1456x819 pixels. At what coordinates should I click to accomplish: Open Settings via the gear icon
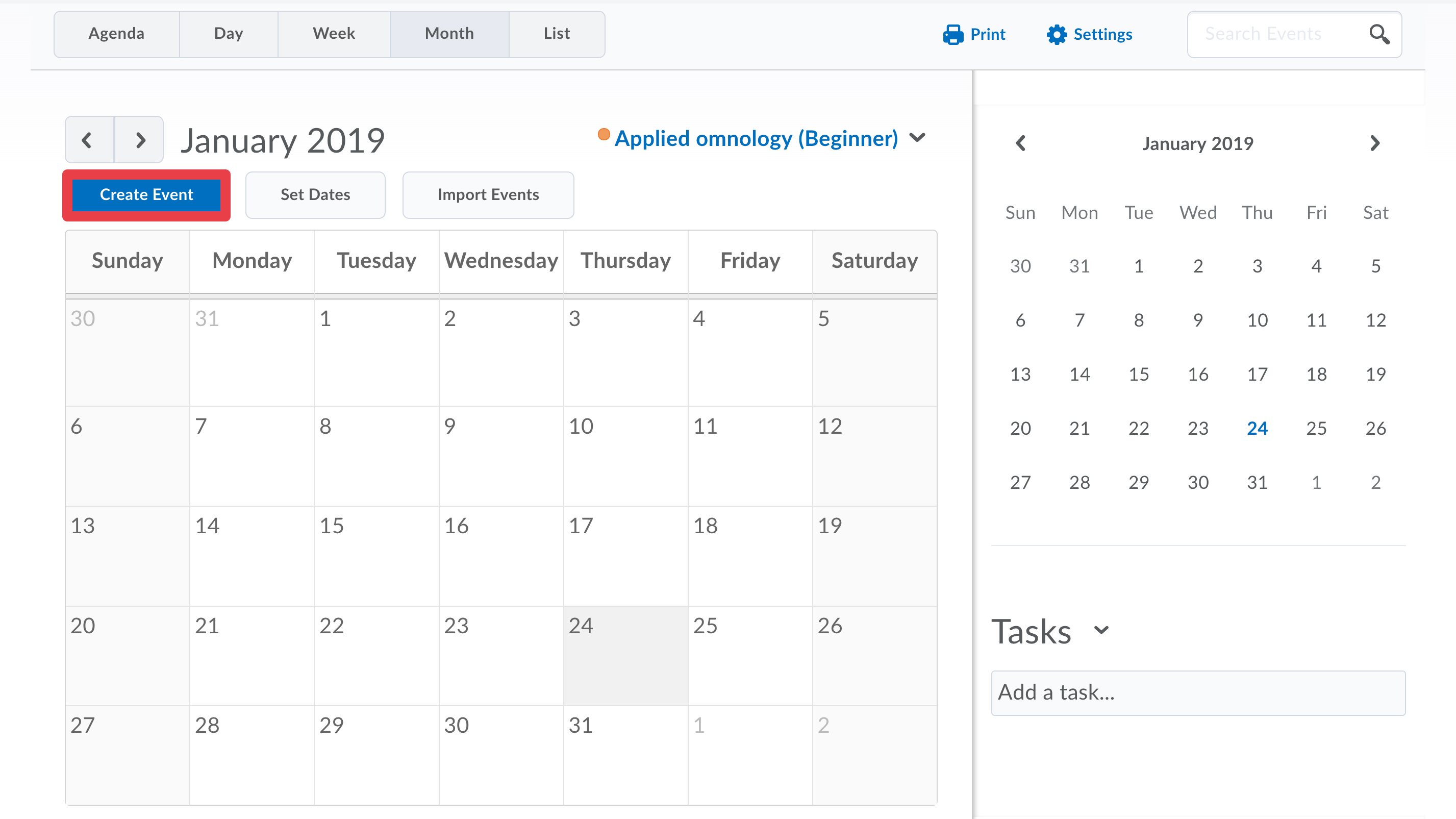1057,35
